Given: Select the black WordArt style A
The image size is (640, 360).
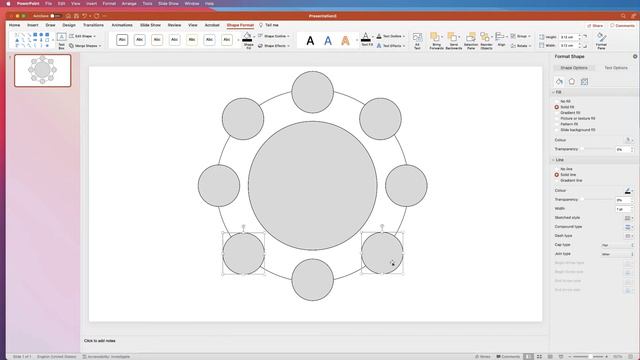Looking at the screenshot, I should [x=310, y=40].
